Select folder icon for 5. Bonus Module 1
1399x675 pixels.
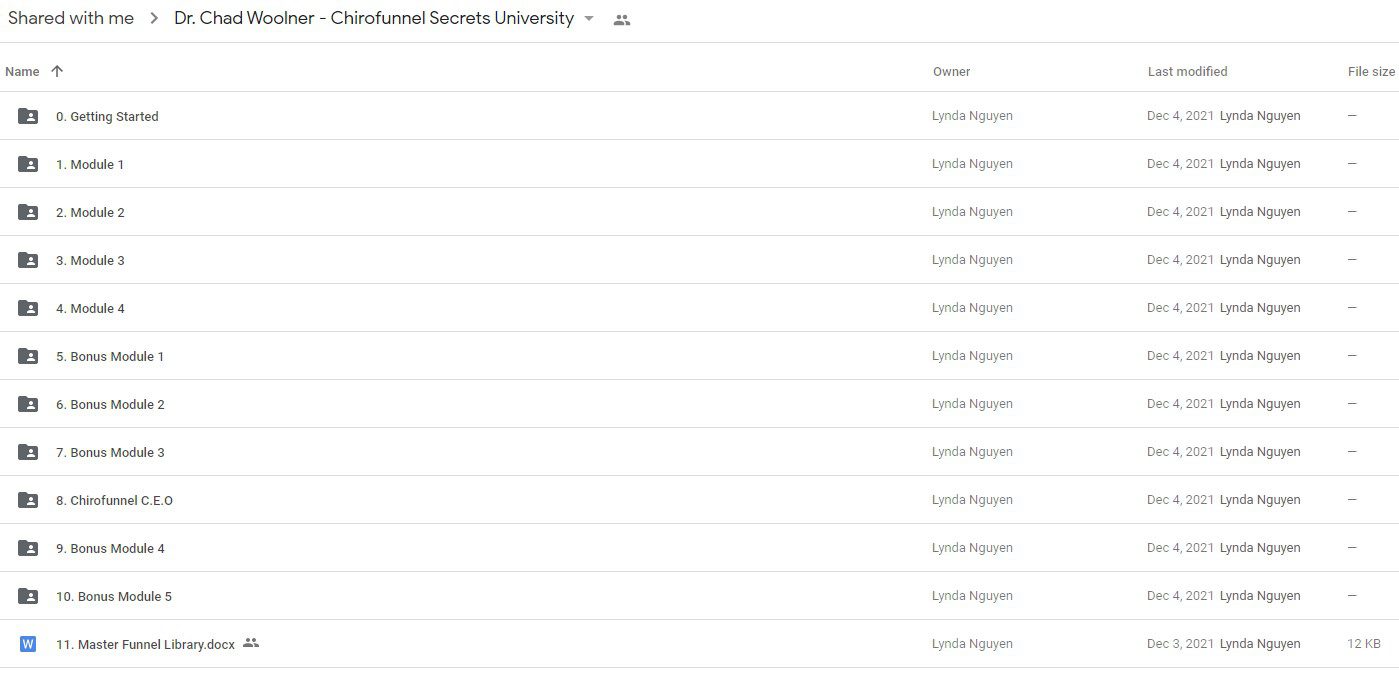[x=28, y=356]
